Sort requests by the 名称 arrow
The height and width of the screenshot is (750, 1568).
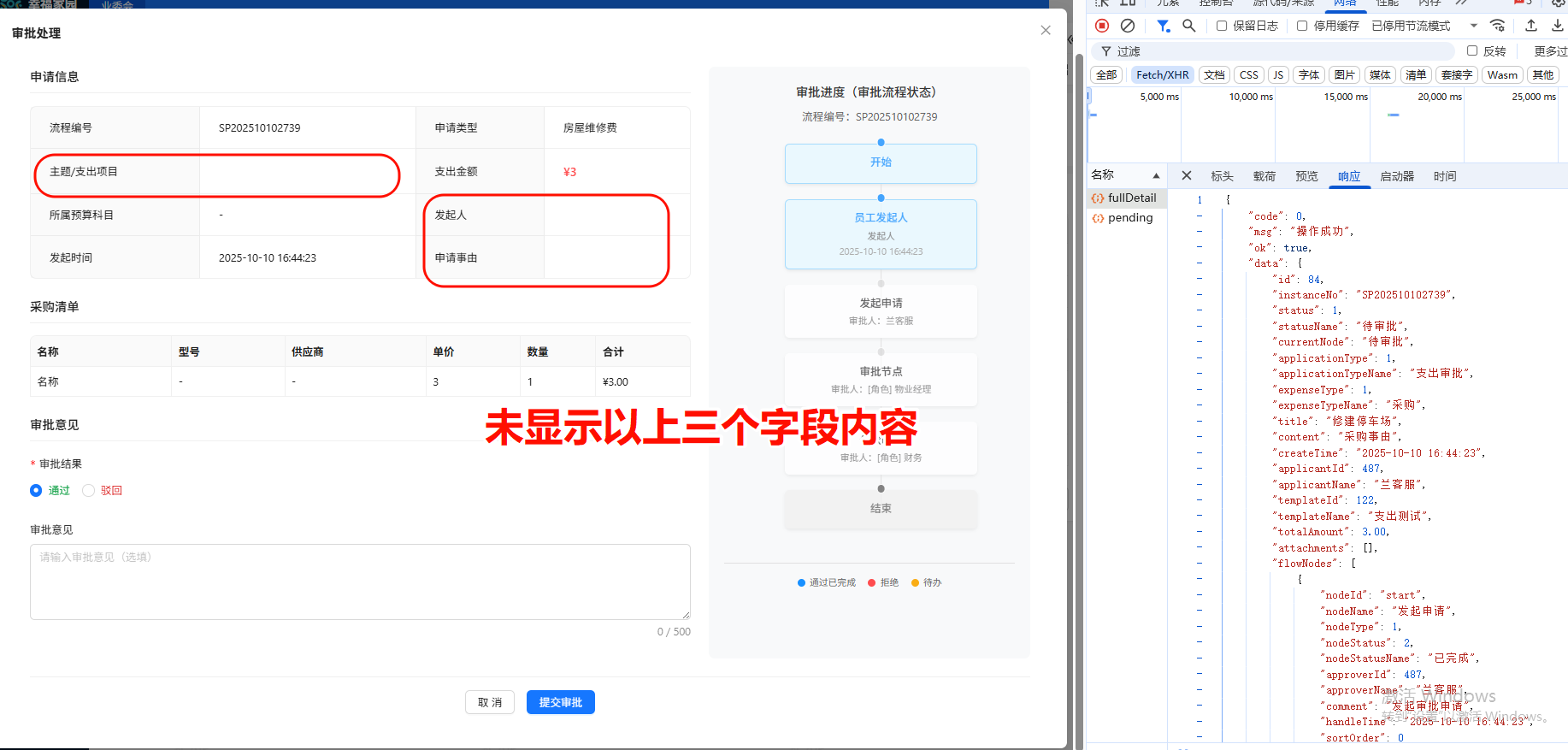(1156, 175)
